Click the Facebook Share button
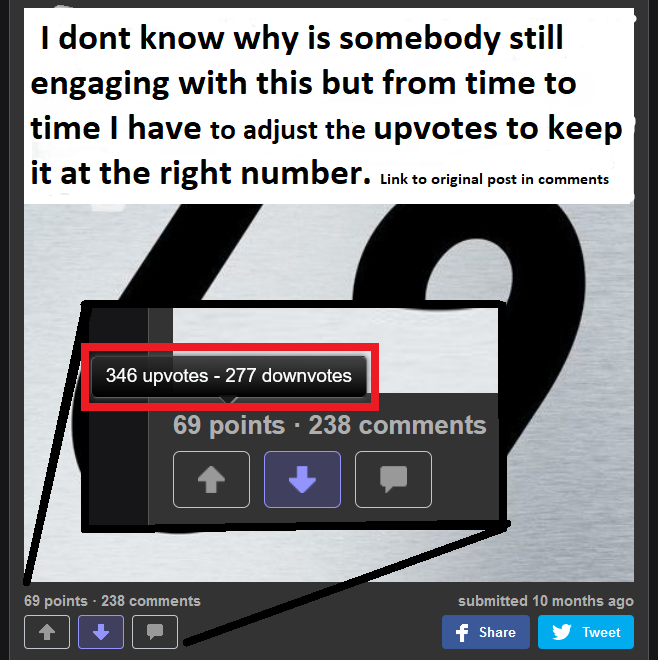The image size is (658, 660). pyautogui.click(x=486, y=632)
